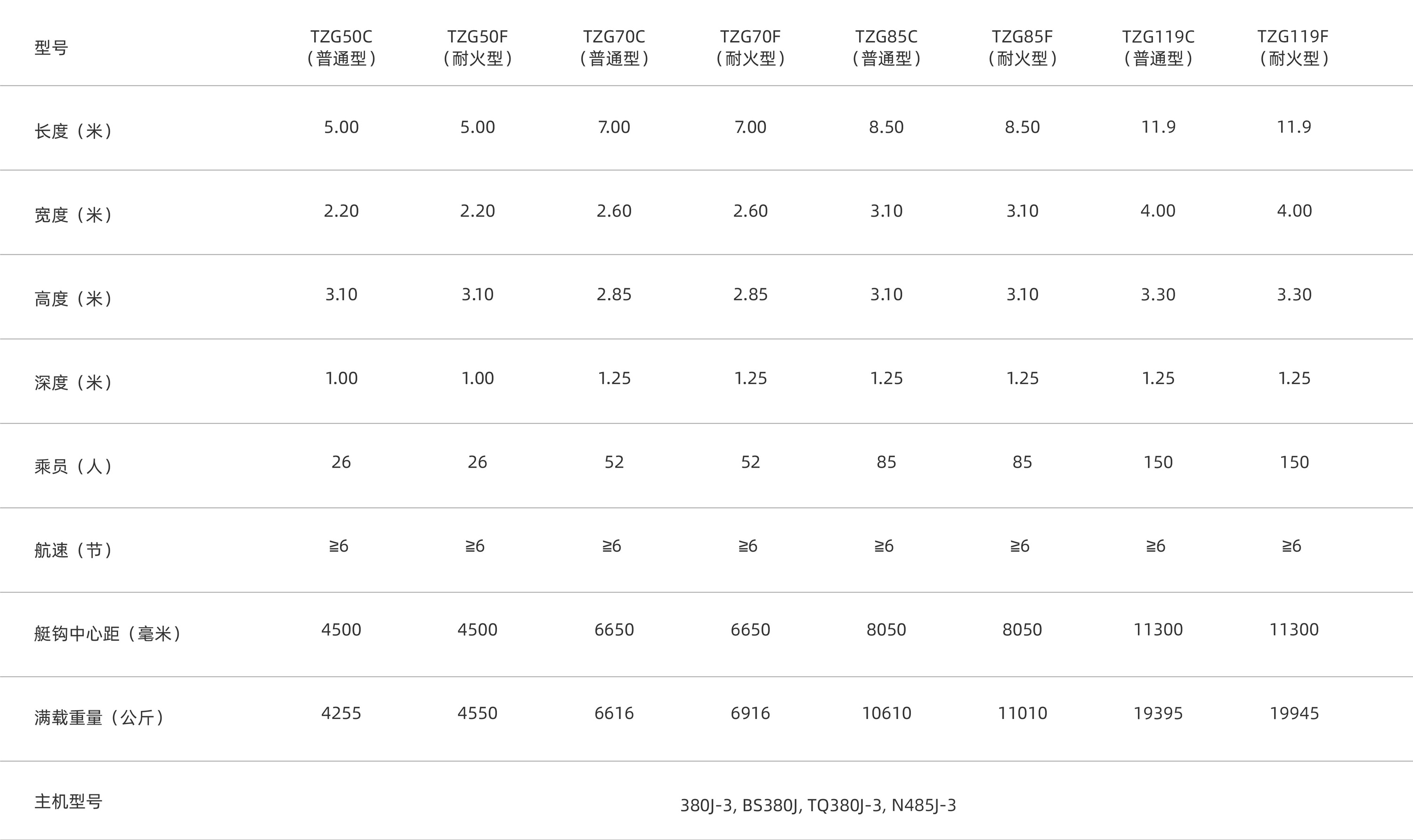Click the TZG119C (普通型) column header
Image resolution: width=1413 pixels, height=840 pixels.
pyautogui.click(x=1158, y=47)
